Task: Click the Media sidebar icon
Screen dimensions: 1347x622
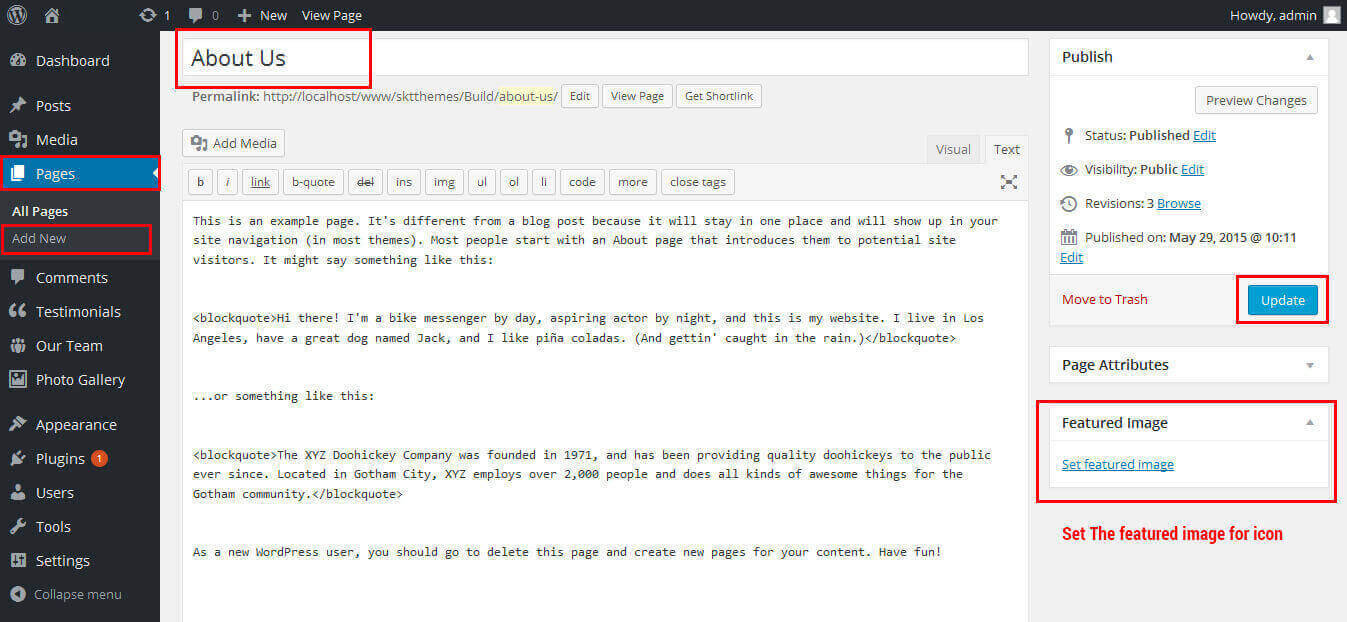Action: tap(17, 140)
